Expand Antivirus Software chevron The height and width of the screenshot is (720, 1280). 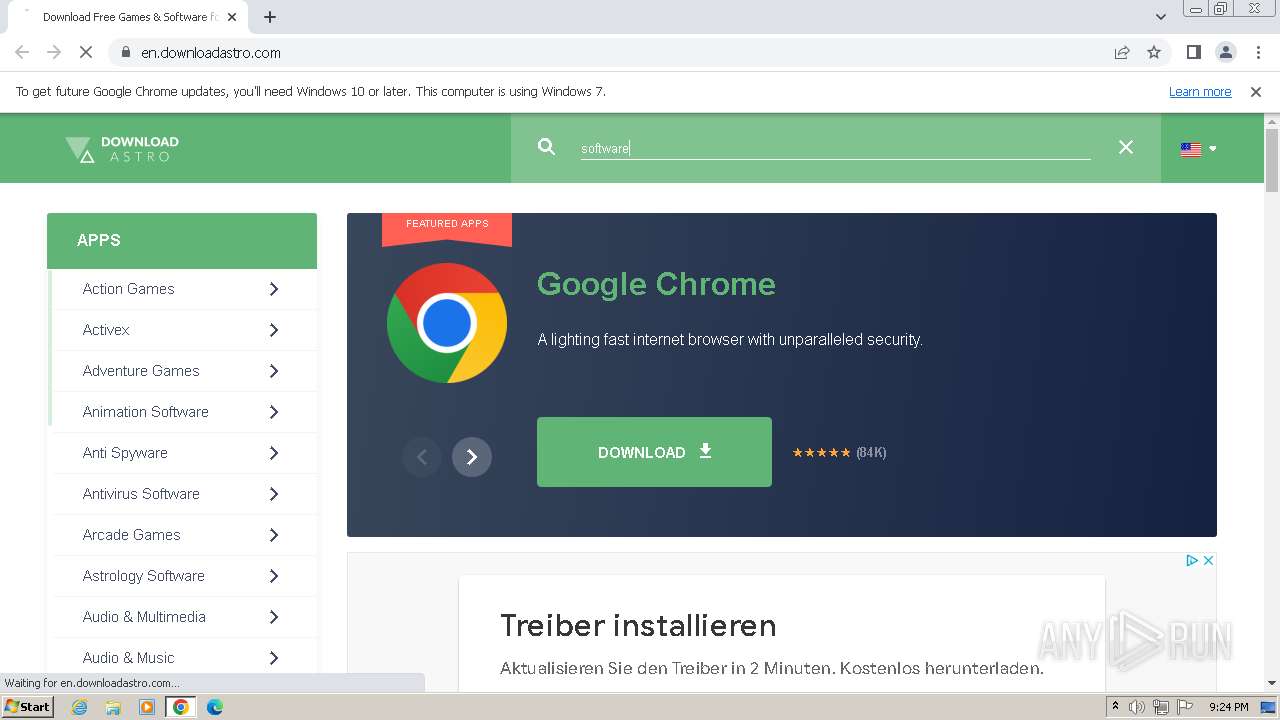[x=274, y=494]
